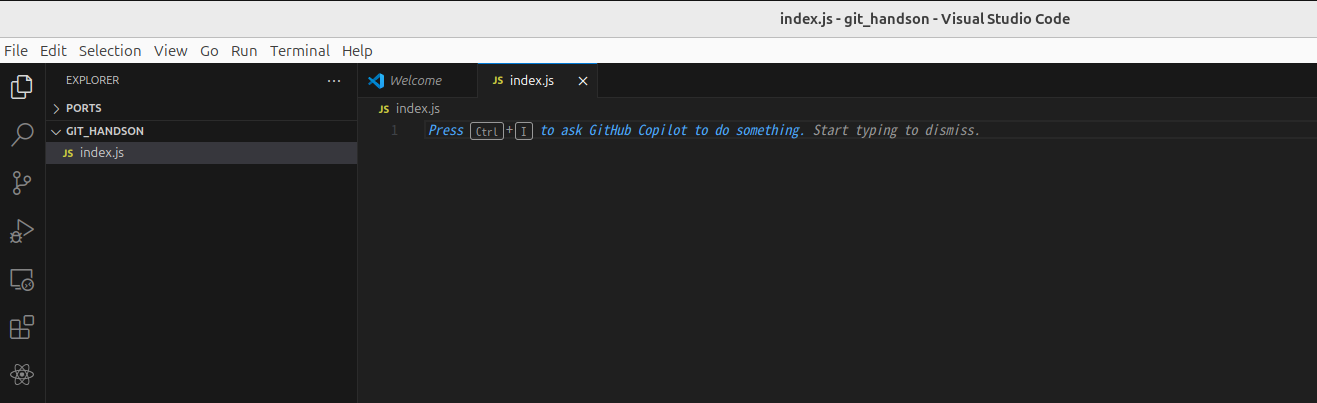
Task: Select index.js file in Explorer tree
Action: tap(201, 153)
